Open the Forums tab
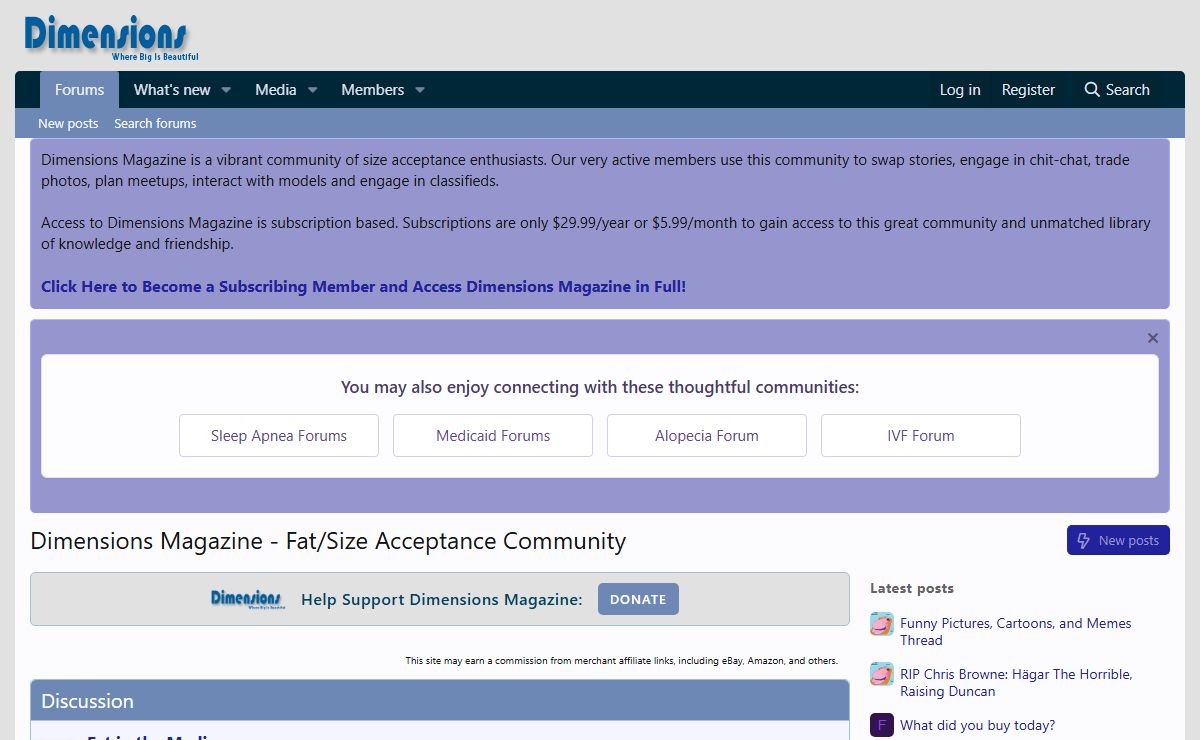The height and width of the screenshot is (740, 1200). [80, 90]
